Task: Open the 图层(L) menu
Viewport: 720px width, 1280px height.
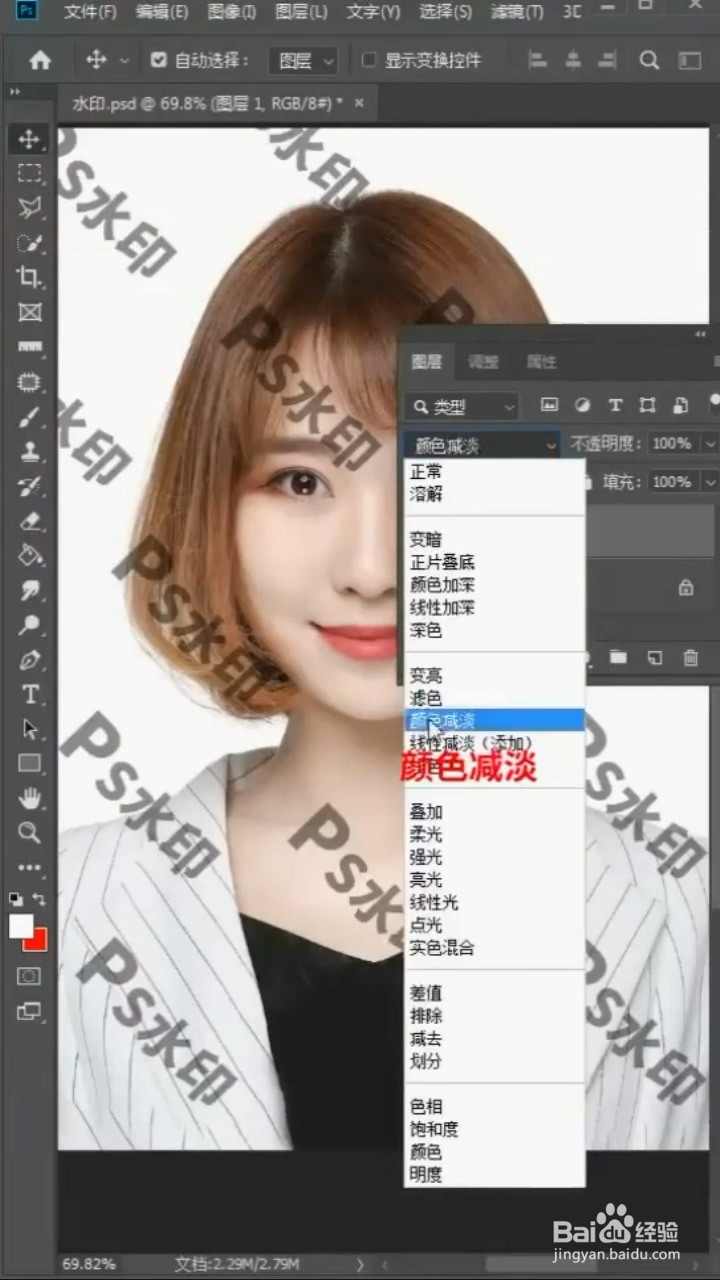Action: point(301,12)
